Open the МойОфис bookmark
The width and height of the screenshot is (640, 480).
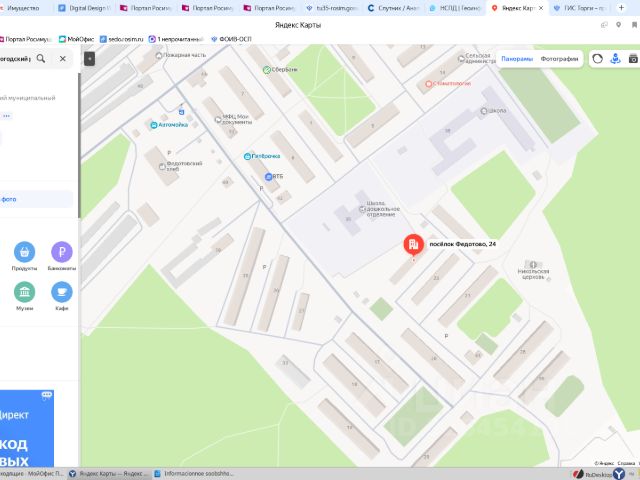pyautogui.click(x=77, y=39)
